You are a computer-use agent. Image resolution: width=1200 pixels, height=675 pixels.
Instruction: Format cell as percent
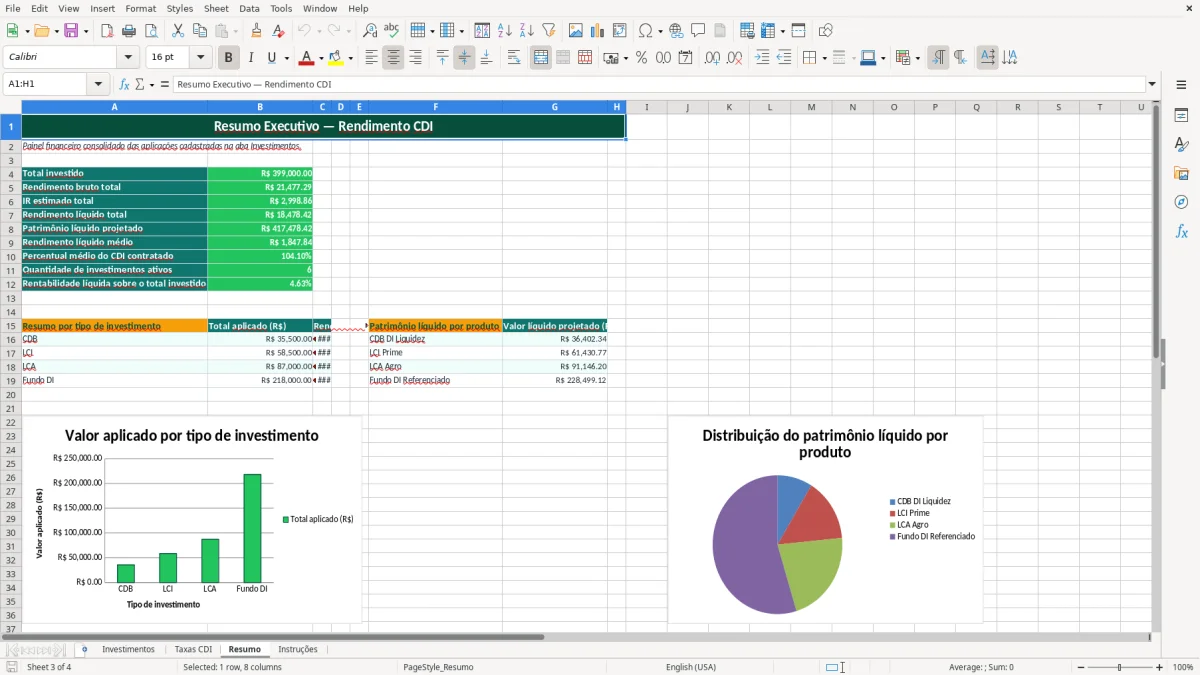pos(641,58)
